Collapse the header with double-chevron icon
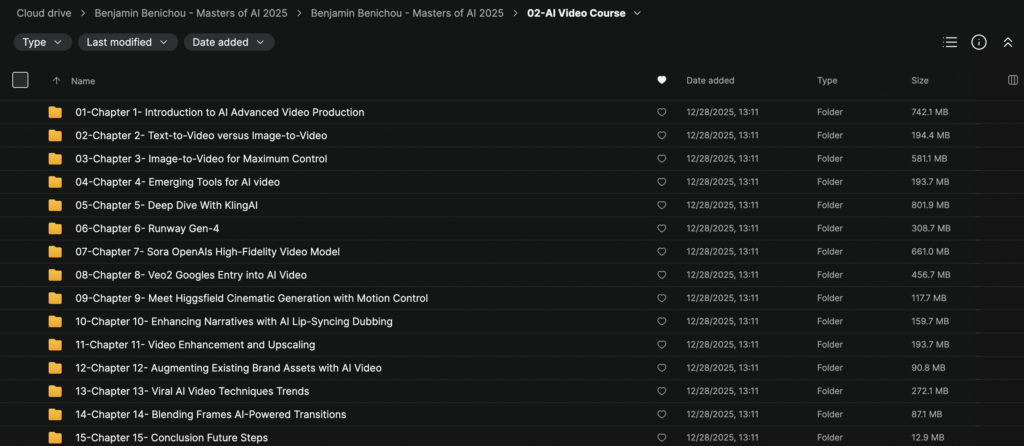The width and height of the screenshot is (1024, 446). (1008, 42)
